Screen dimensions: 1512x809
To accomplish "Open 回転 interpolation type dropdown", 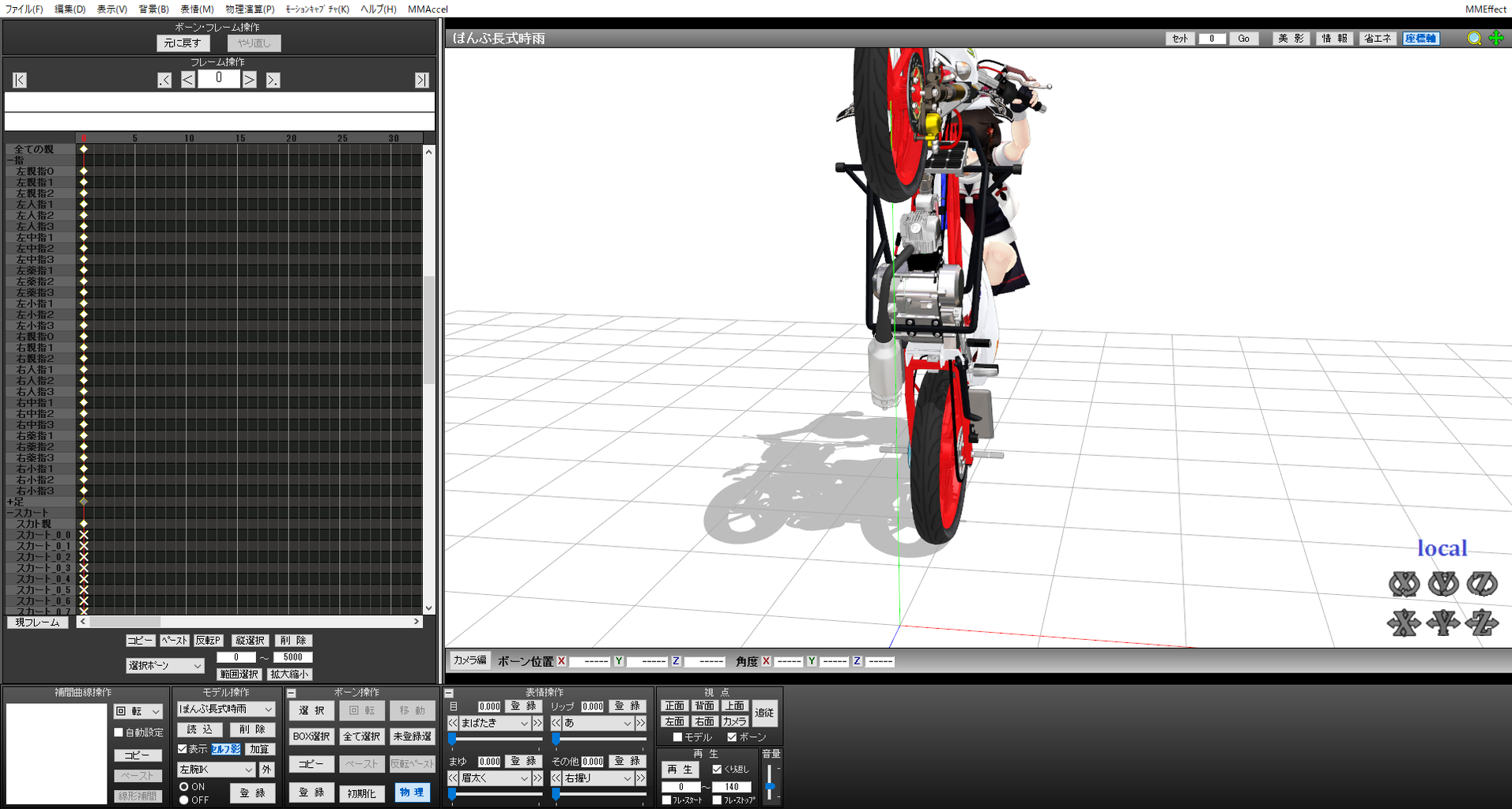I will (x=138, y=711).
